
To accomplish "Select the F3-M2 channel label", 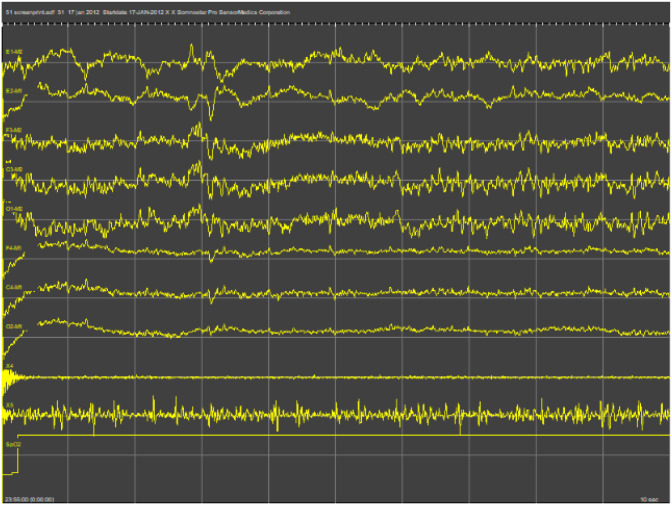I will click(x=14, y=130).
